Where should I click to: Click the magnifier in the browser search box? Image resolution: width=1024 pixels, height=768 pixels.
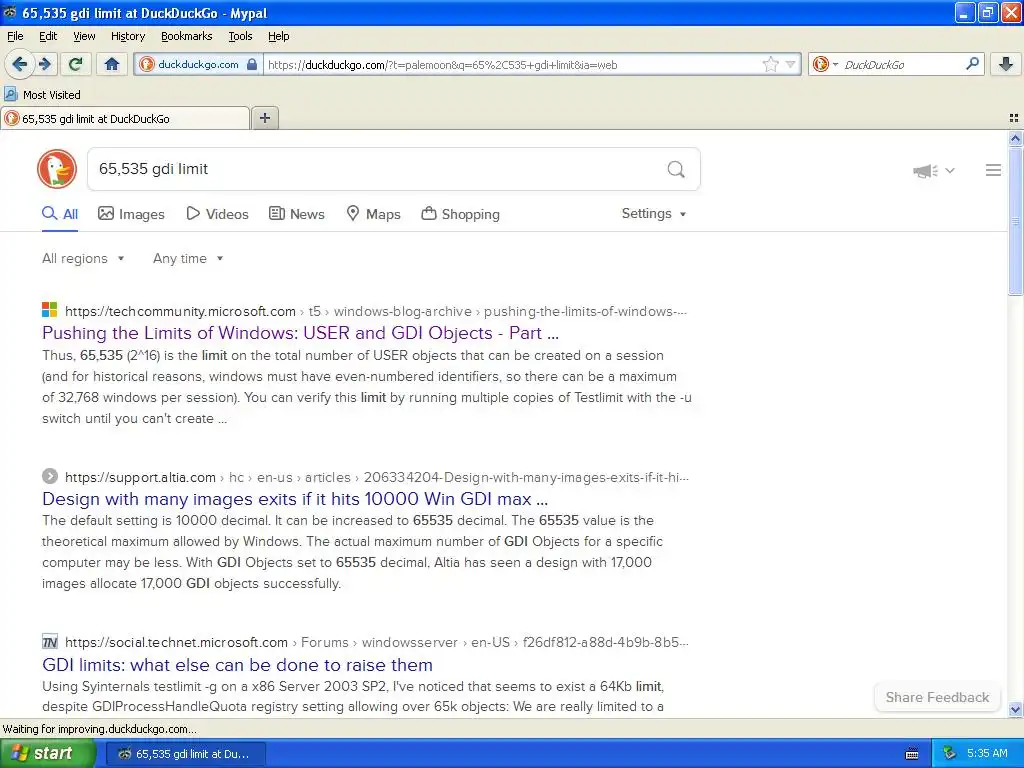[x=972, y=64]
